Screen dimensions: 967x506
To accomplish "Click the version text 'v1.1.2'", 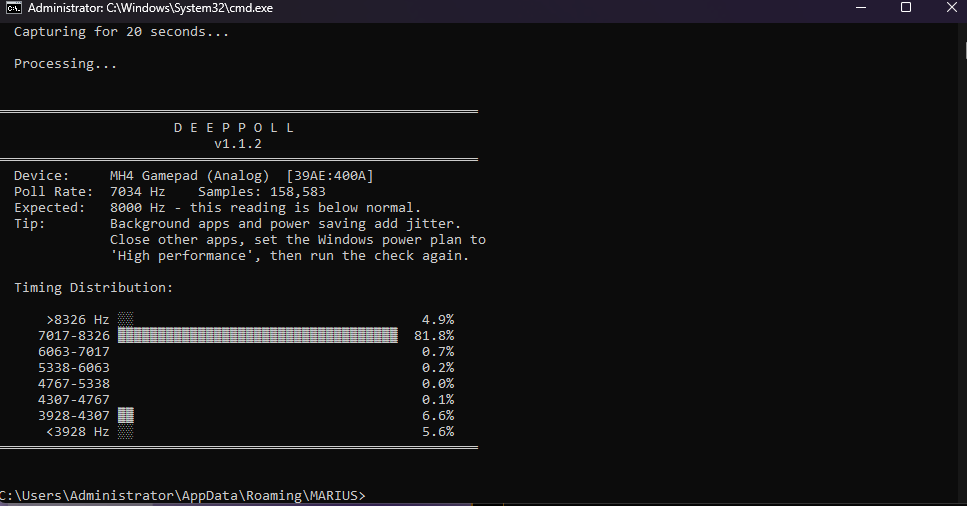I will click(x=238, y=144).
